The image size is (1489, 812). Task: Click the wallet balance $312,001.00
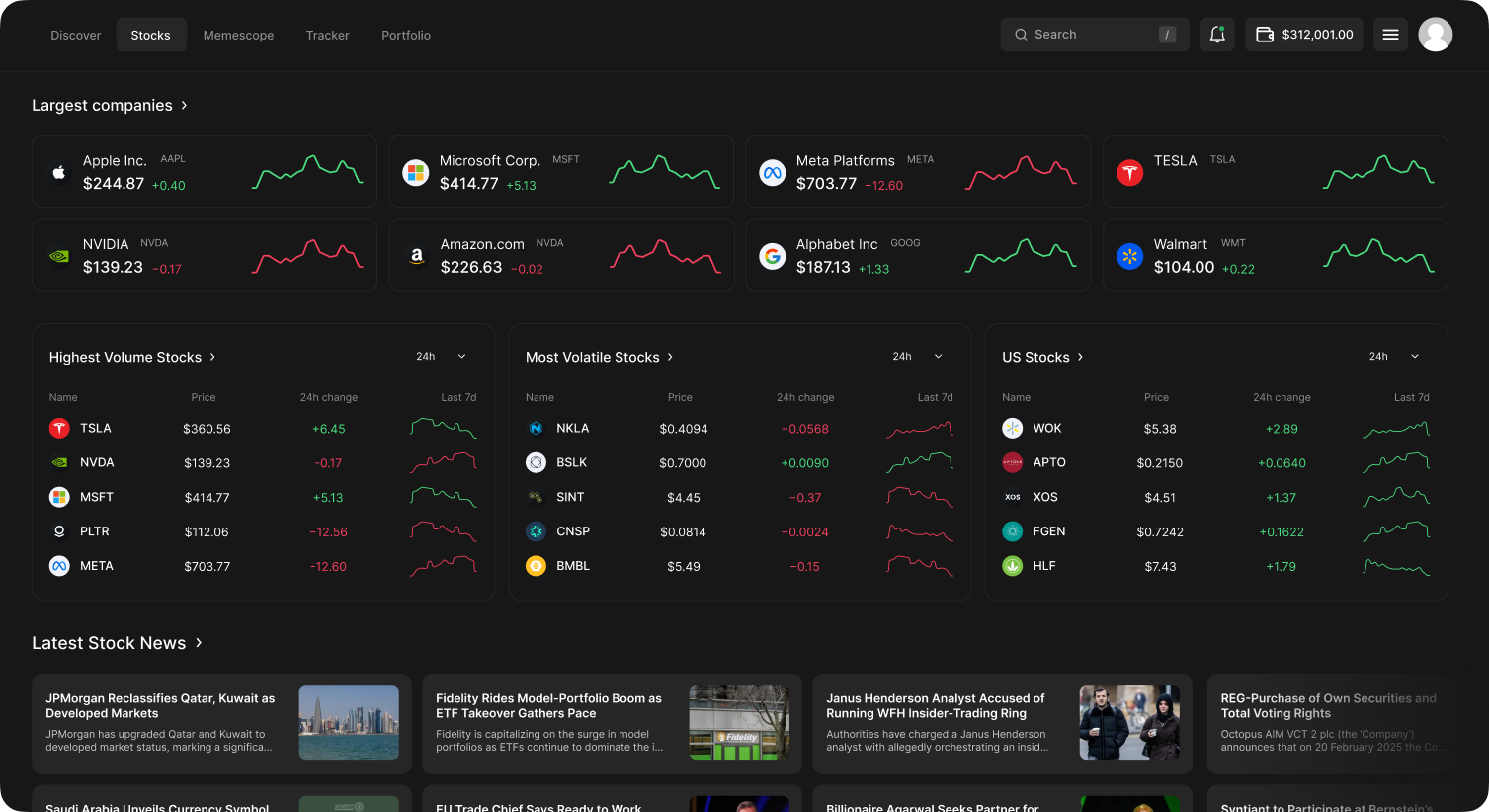pyautogui.click(x=1304, y=35)
